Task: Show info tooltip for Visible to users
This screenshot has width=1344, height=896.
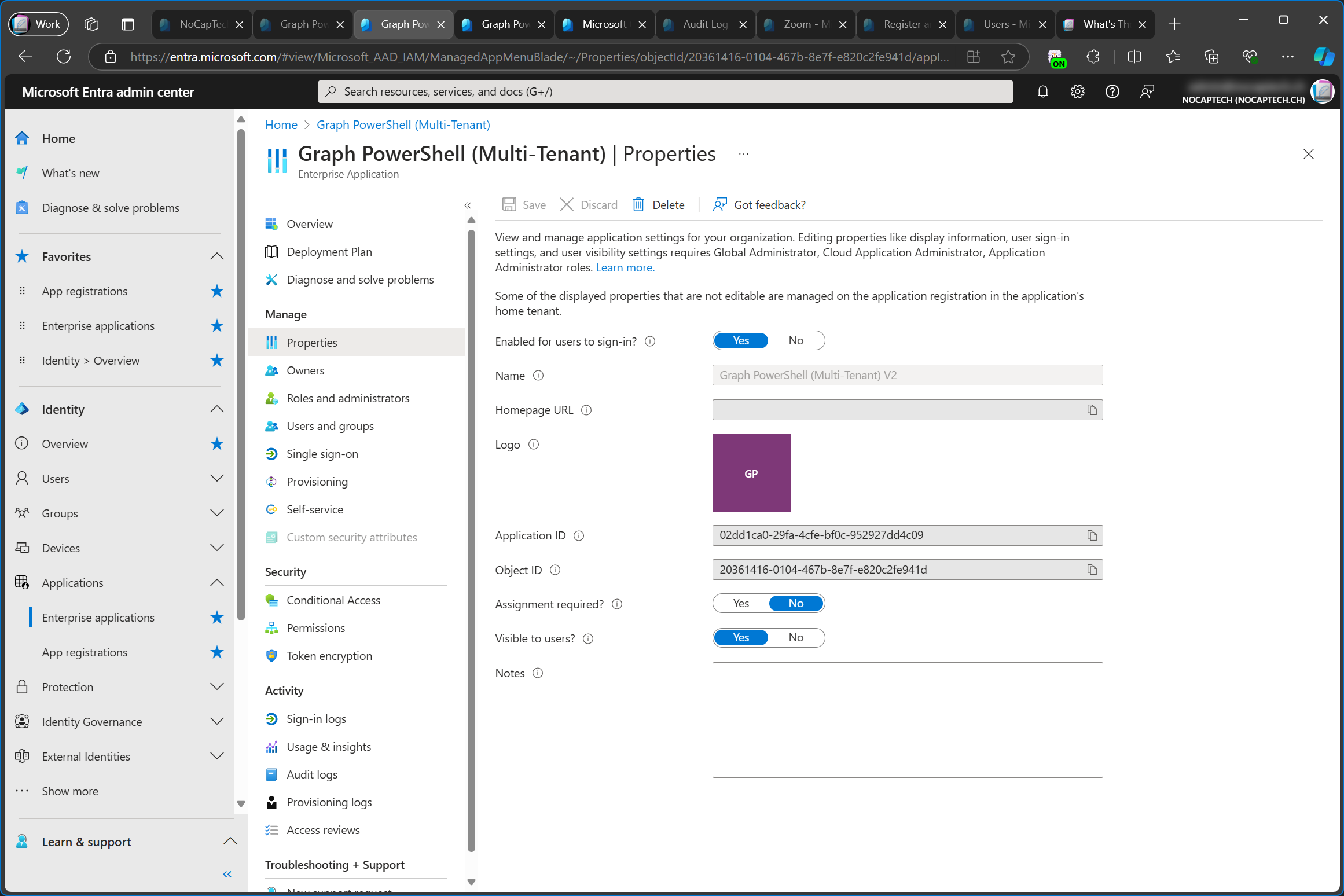Action: [588, 638]
